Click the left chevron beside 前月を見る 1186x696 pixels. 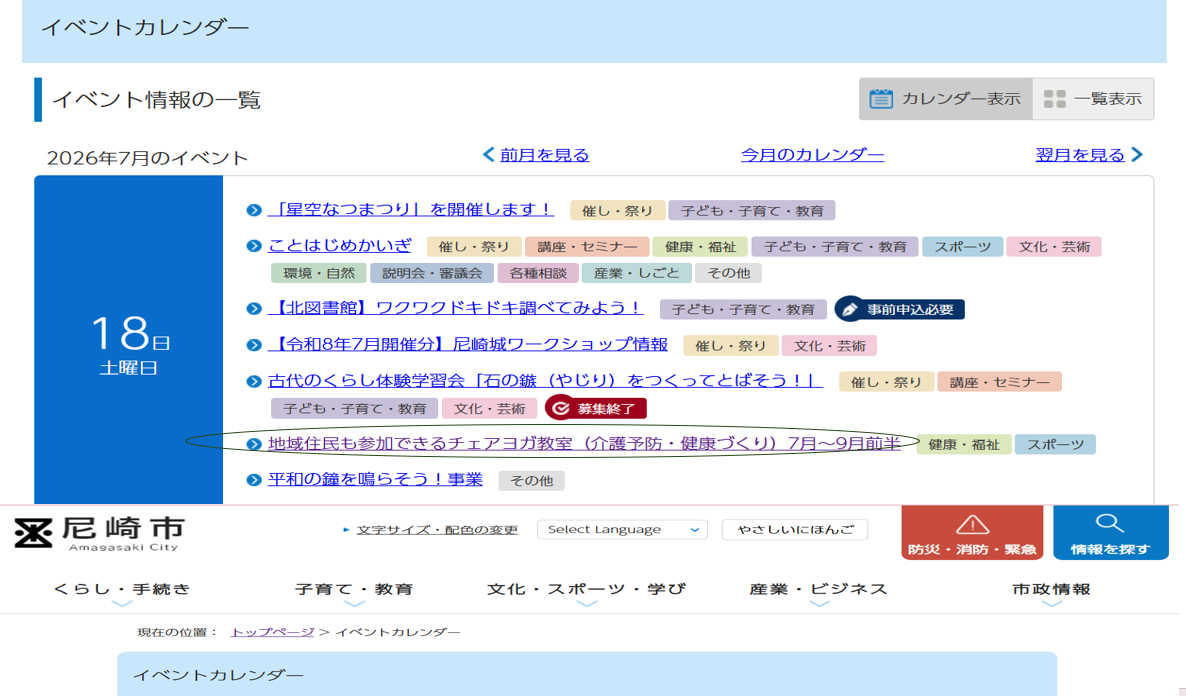coord(489,154)
